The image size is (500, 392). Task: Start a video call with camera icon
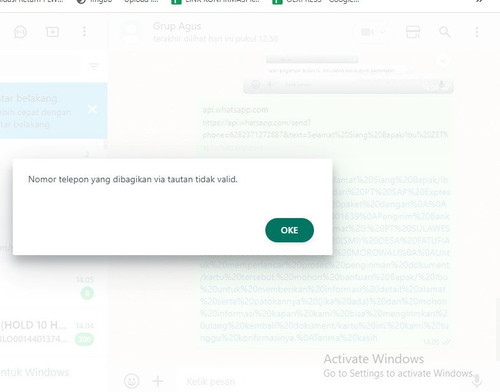[367, 32]
